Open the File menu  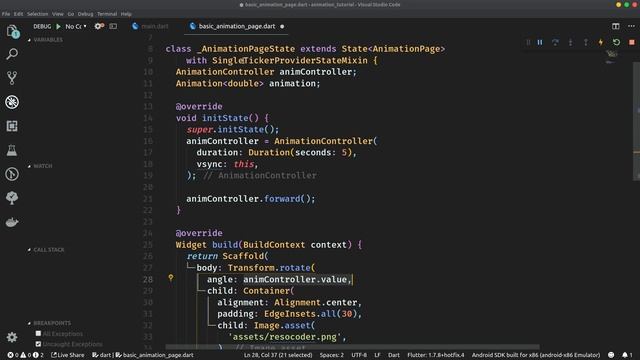coord(6,14)
